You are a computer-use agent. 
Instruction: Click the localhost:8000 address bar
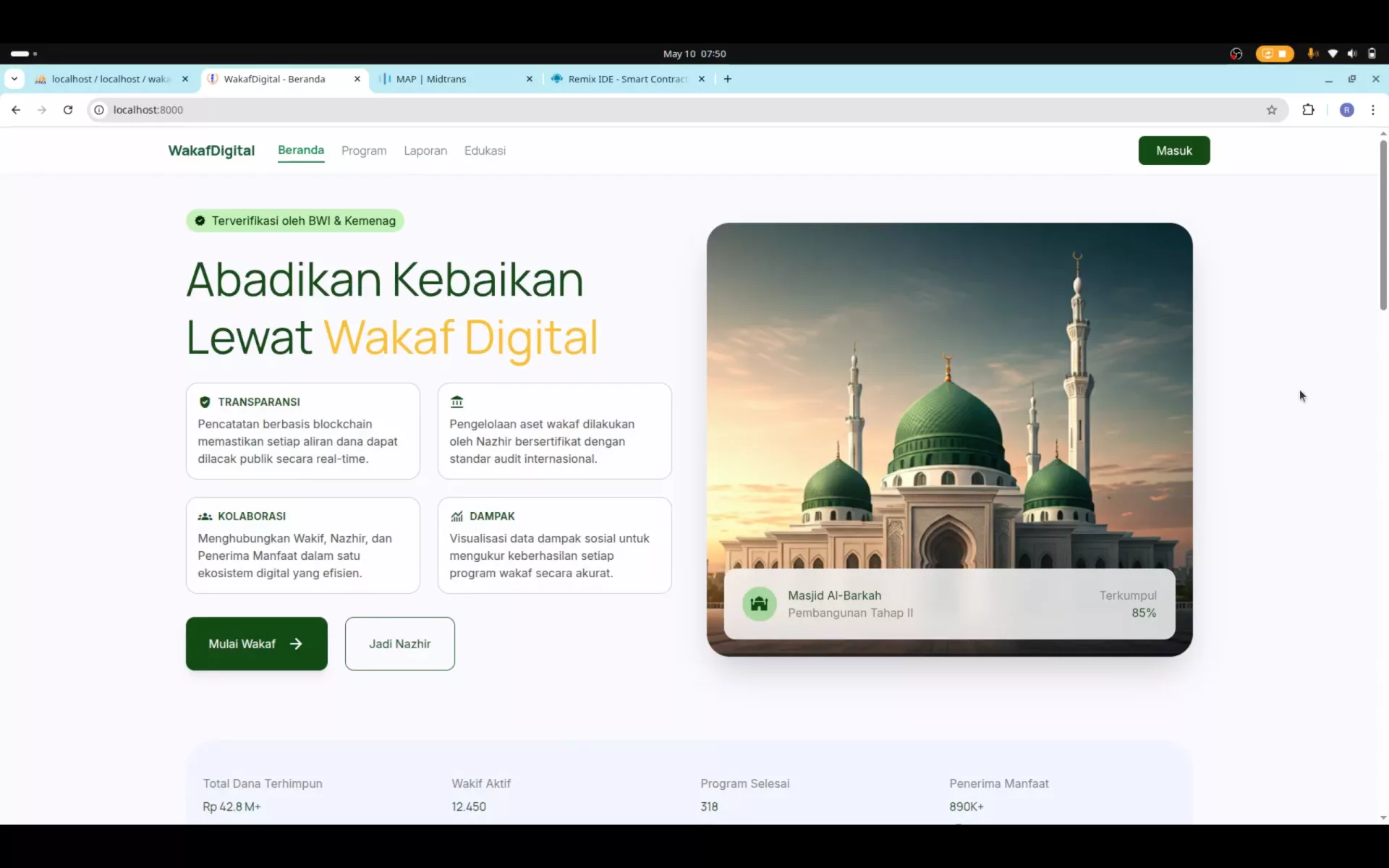pos(687,110)
